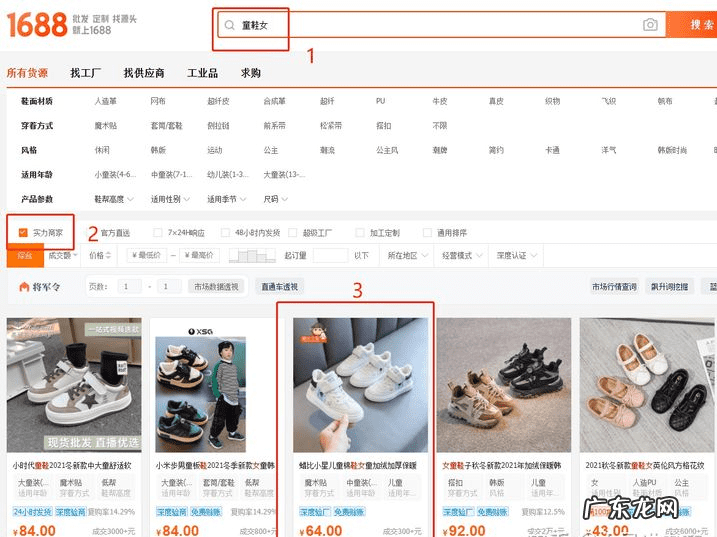Open the 工业品 tab
717x537 pixels.
[202, 73]
